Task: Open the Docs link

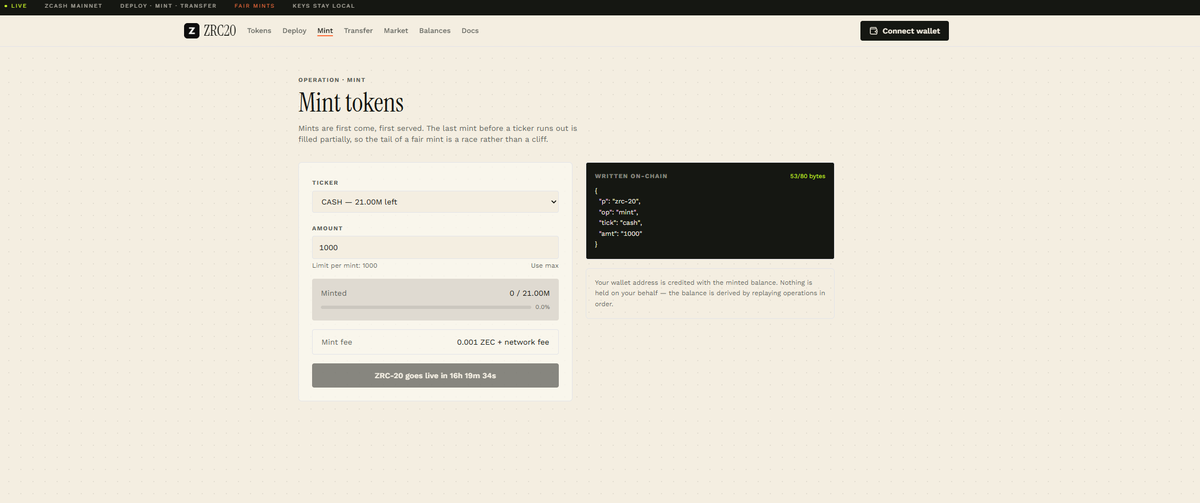Action: (470, 31)
